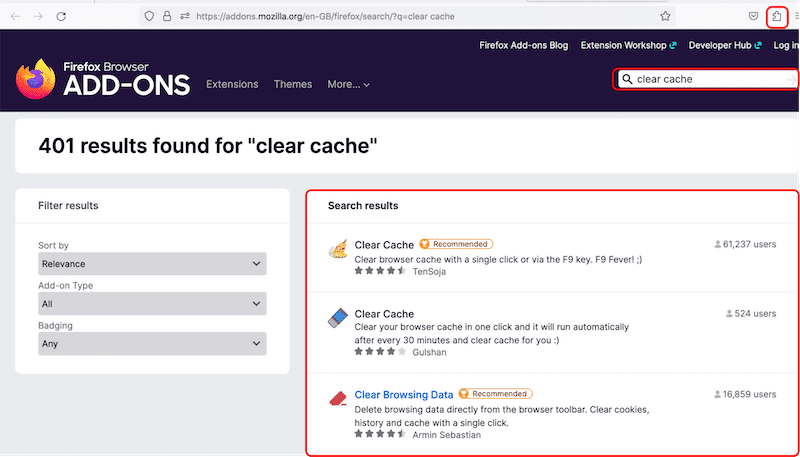
Task: Click the magnifier icon in add-ons search
Action: (x=627, y=79)
